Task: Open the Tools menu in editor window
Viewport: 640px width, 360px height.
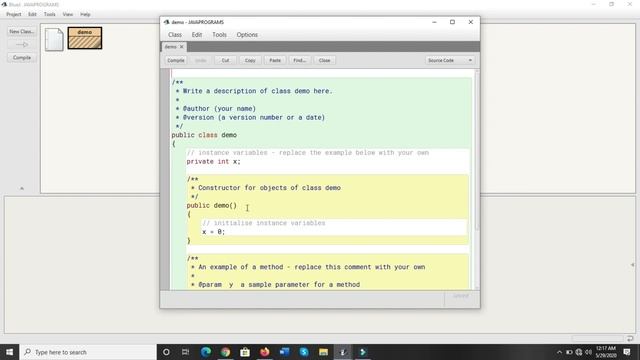Action: click(x=219, y=35)
